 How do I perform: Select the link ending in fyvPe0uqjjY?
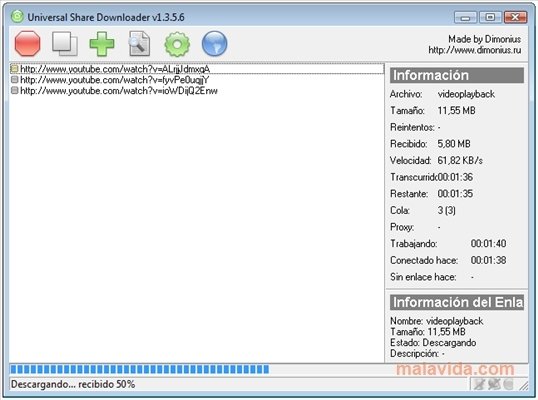115,80
